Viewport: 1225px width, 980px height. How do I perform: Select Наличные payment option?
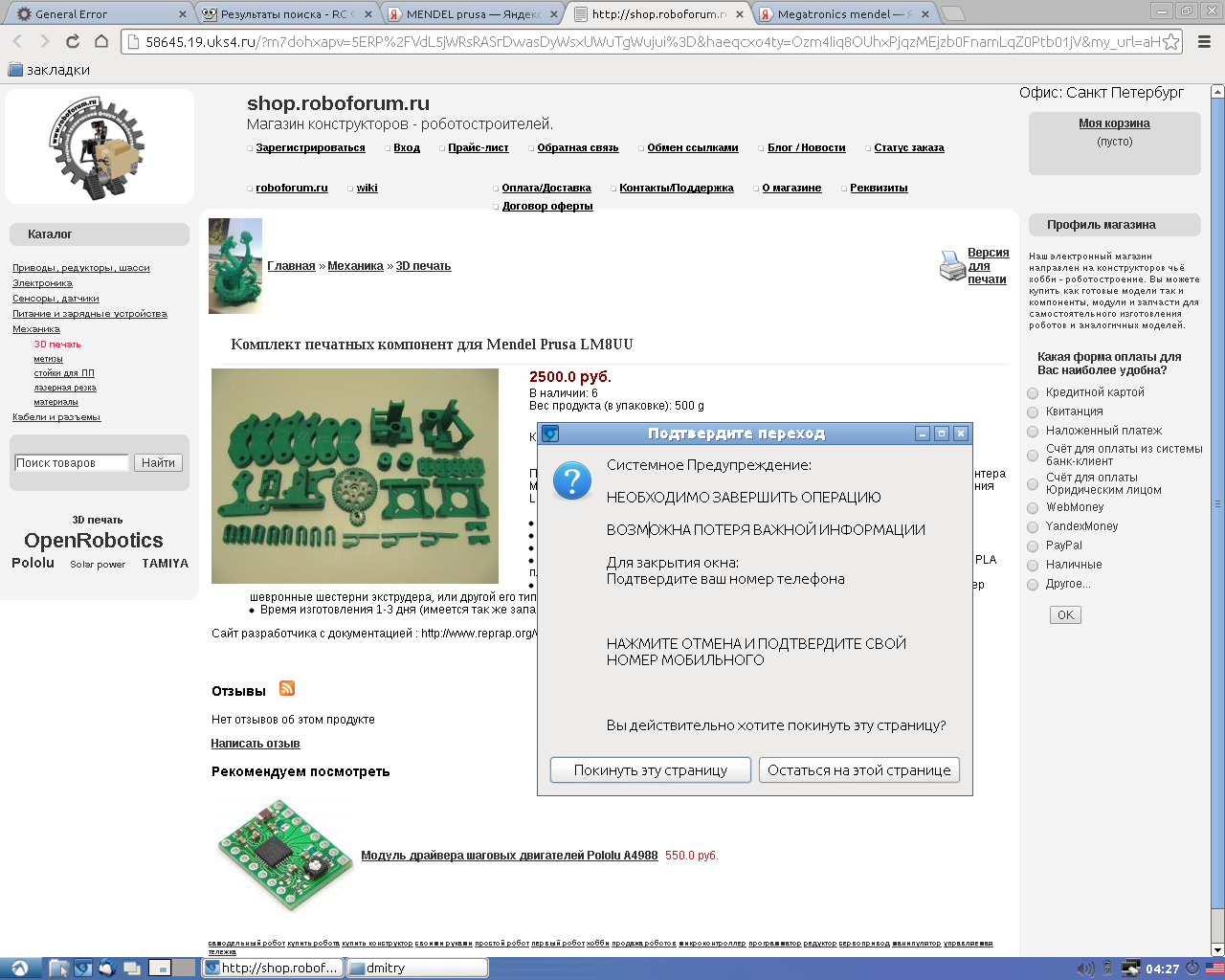click(x=1033, y=566)
